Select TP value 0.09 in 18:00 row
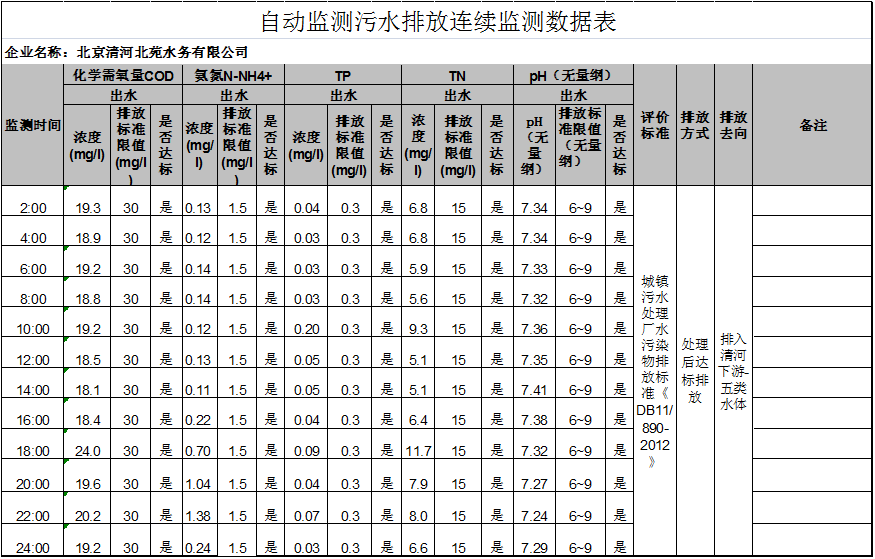The height and width of the screenshot is (559, 875). [306, 444]
